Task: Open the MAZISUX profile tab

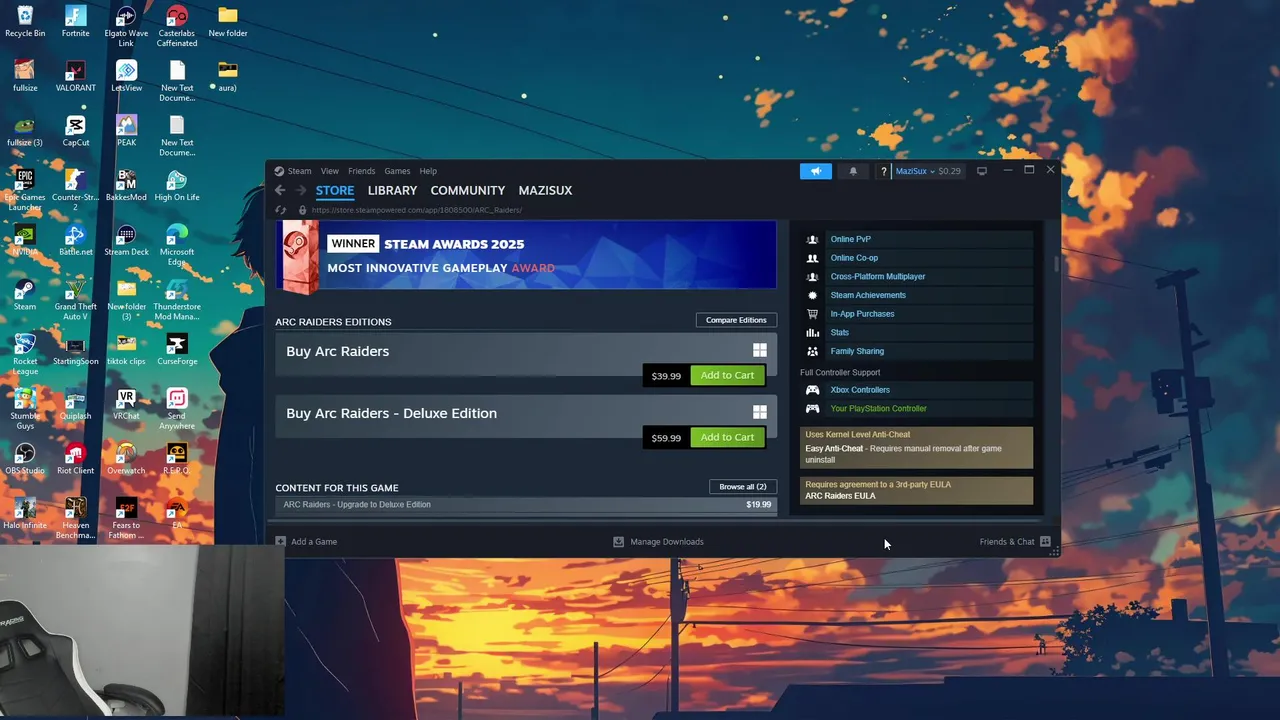Action: [545, 190]
